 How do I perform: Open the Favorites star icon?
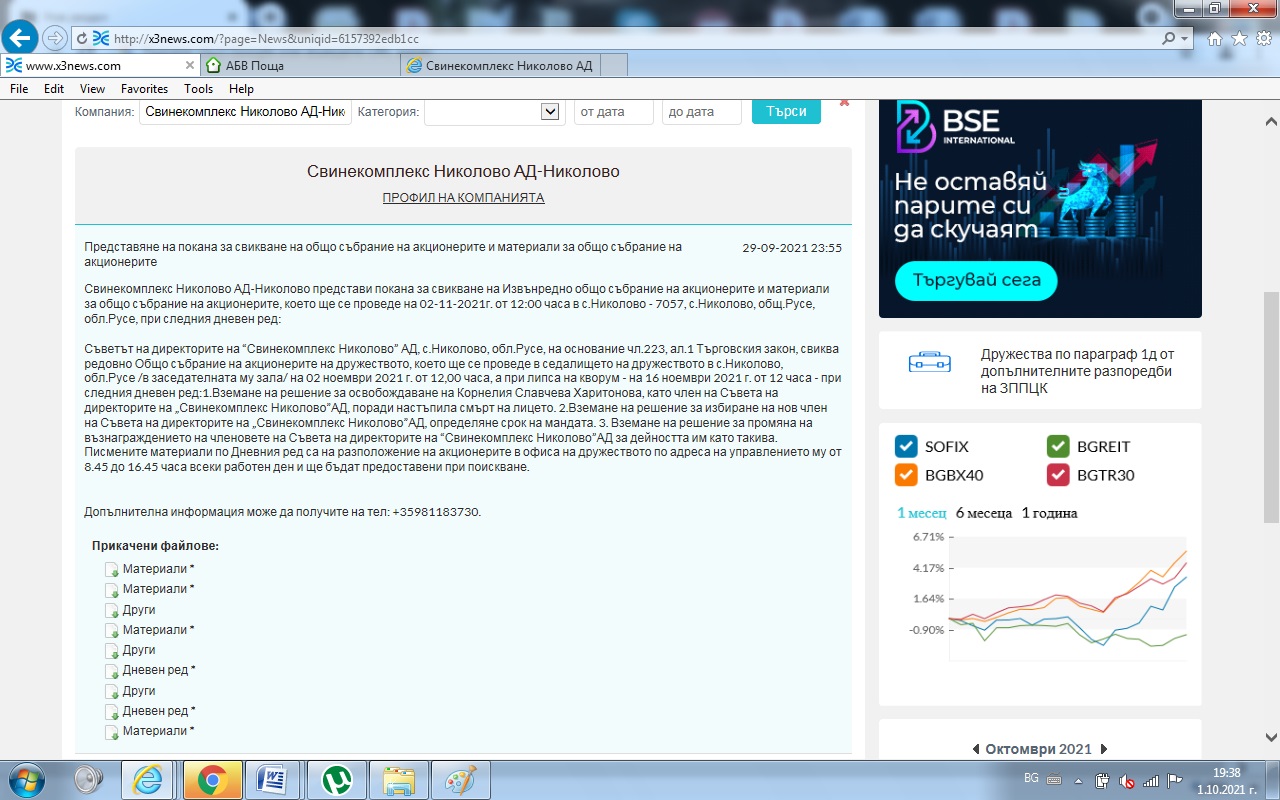click(x=1239, y=38)
